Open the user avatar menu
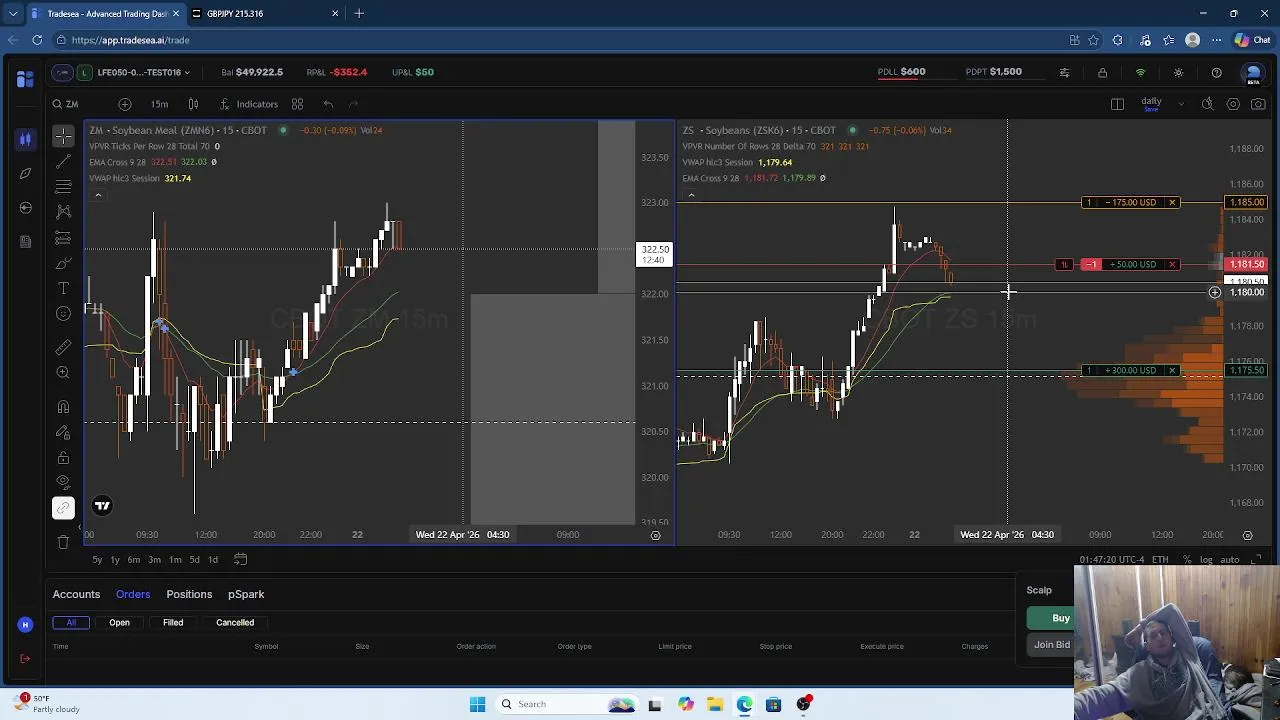This screenshot has width=1280, height=720. 1252,73
